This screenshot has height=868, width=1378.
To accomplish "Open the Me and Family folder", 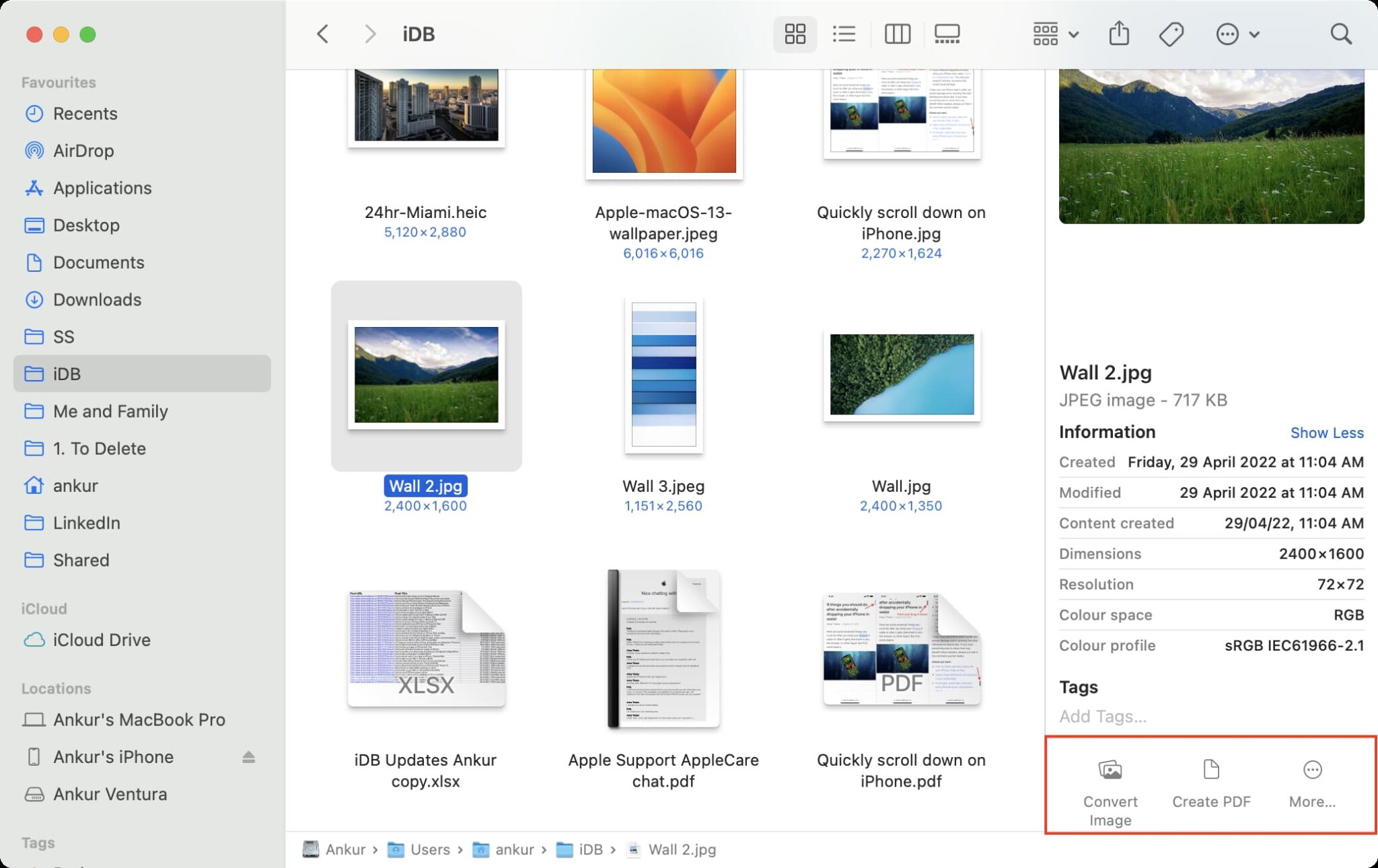I will (141, 411).
